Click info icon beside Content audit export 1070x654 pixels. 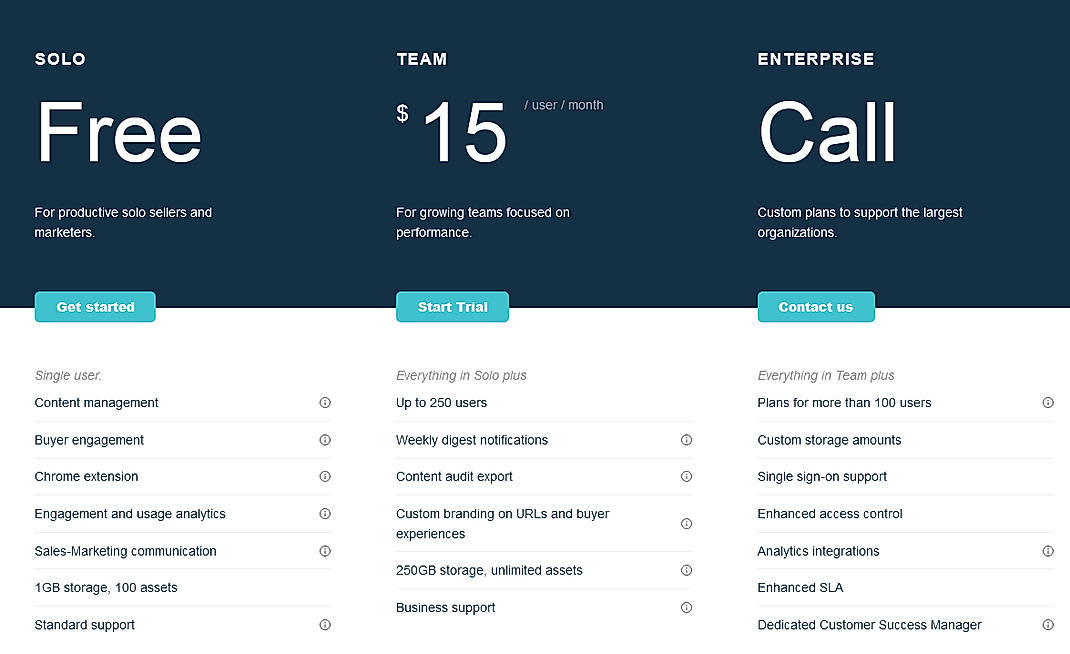[687, 476]
